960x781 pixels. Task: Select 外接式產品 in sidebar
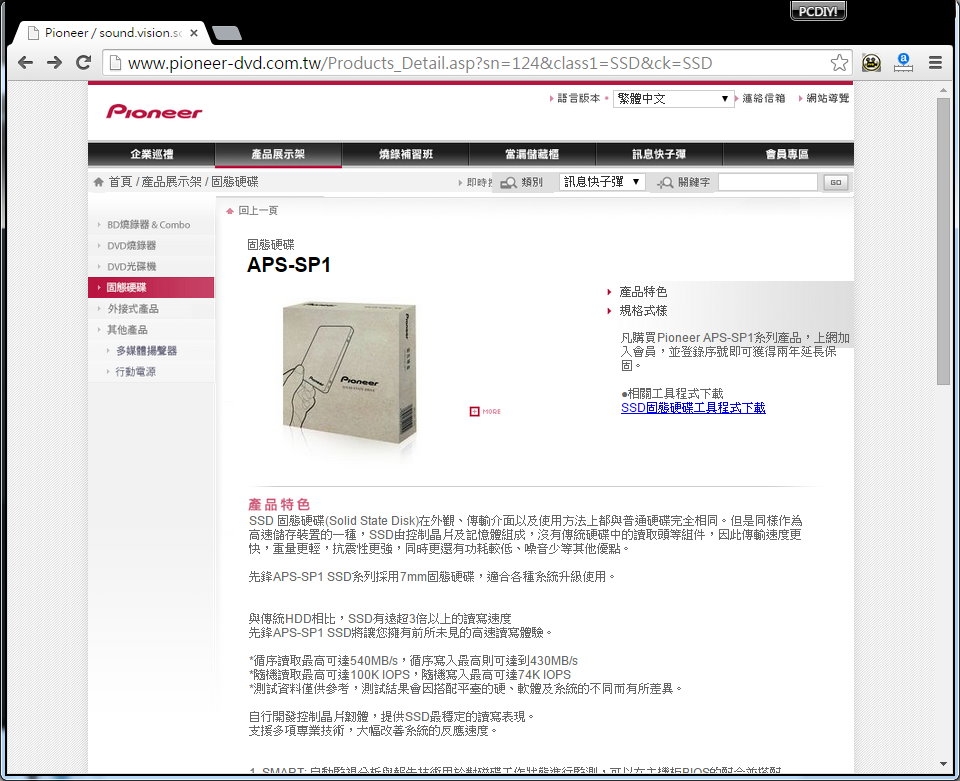pyautogui.click(x=133, y=308)
